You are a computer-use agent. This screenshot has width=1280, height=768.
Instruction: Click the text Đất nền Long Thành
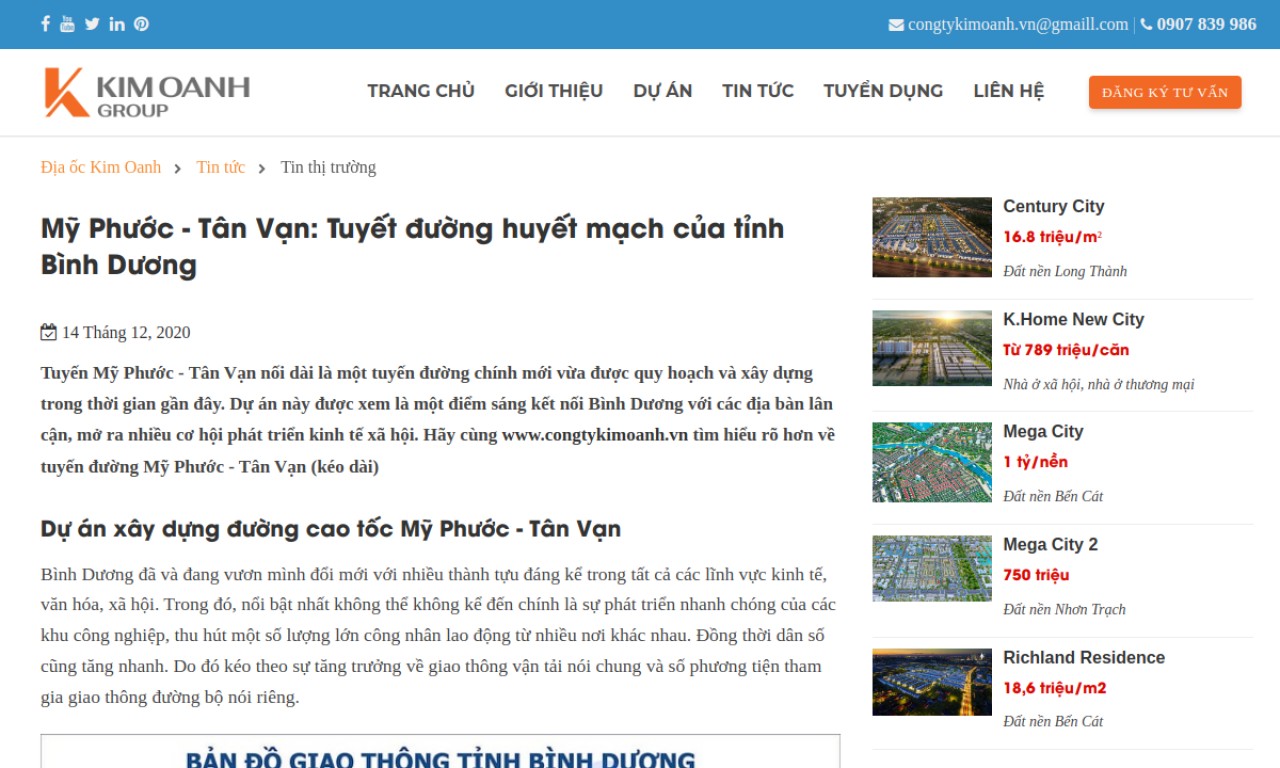[x=1065, y=271]
